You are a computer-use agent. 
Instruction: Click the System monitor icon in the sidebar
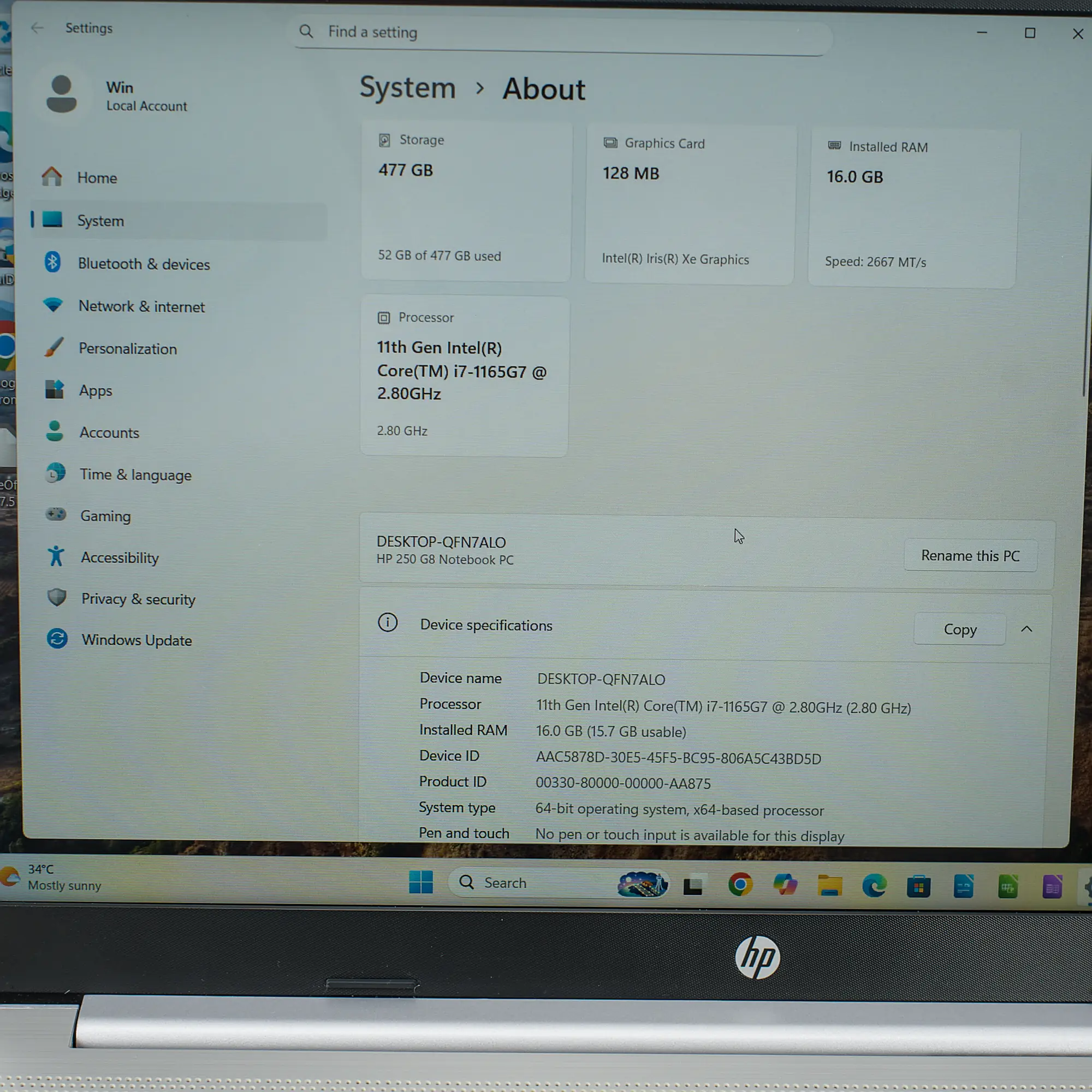point(52,219)
